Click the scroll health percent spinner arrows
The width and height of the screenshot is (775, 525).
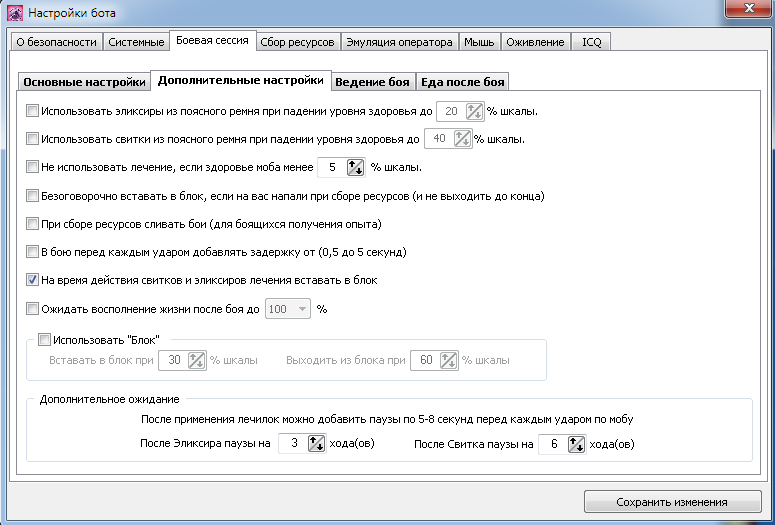pos(462,138)
